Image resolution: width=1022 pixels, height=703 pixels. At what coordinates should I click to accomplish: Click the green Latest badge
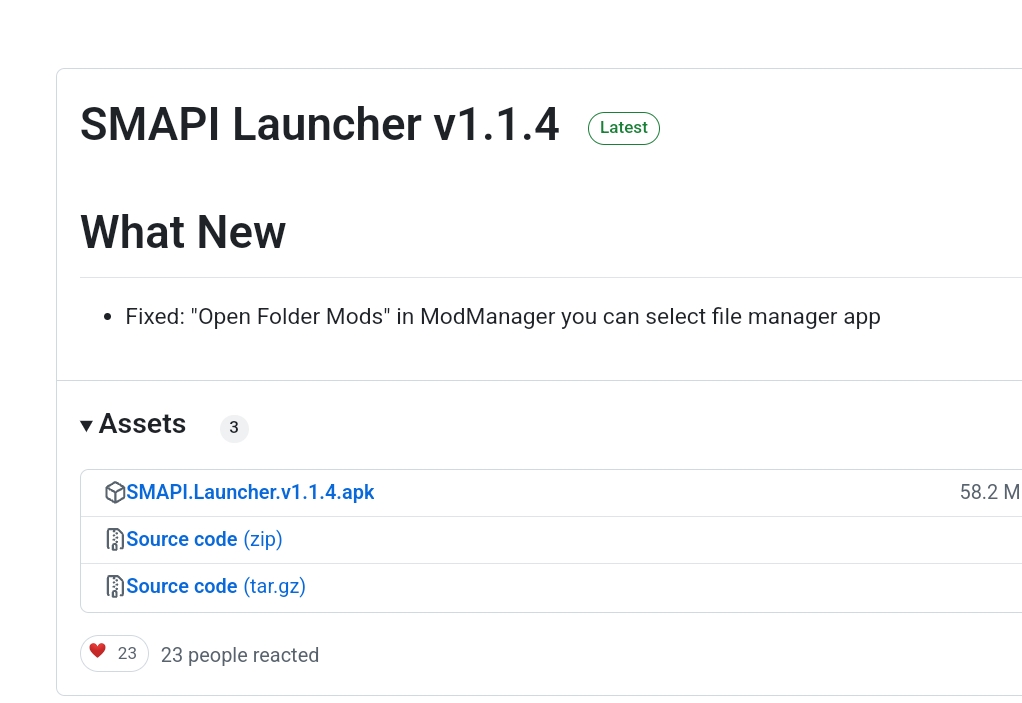pyautogui.click(x=624, y=128)
